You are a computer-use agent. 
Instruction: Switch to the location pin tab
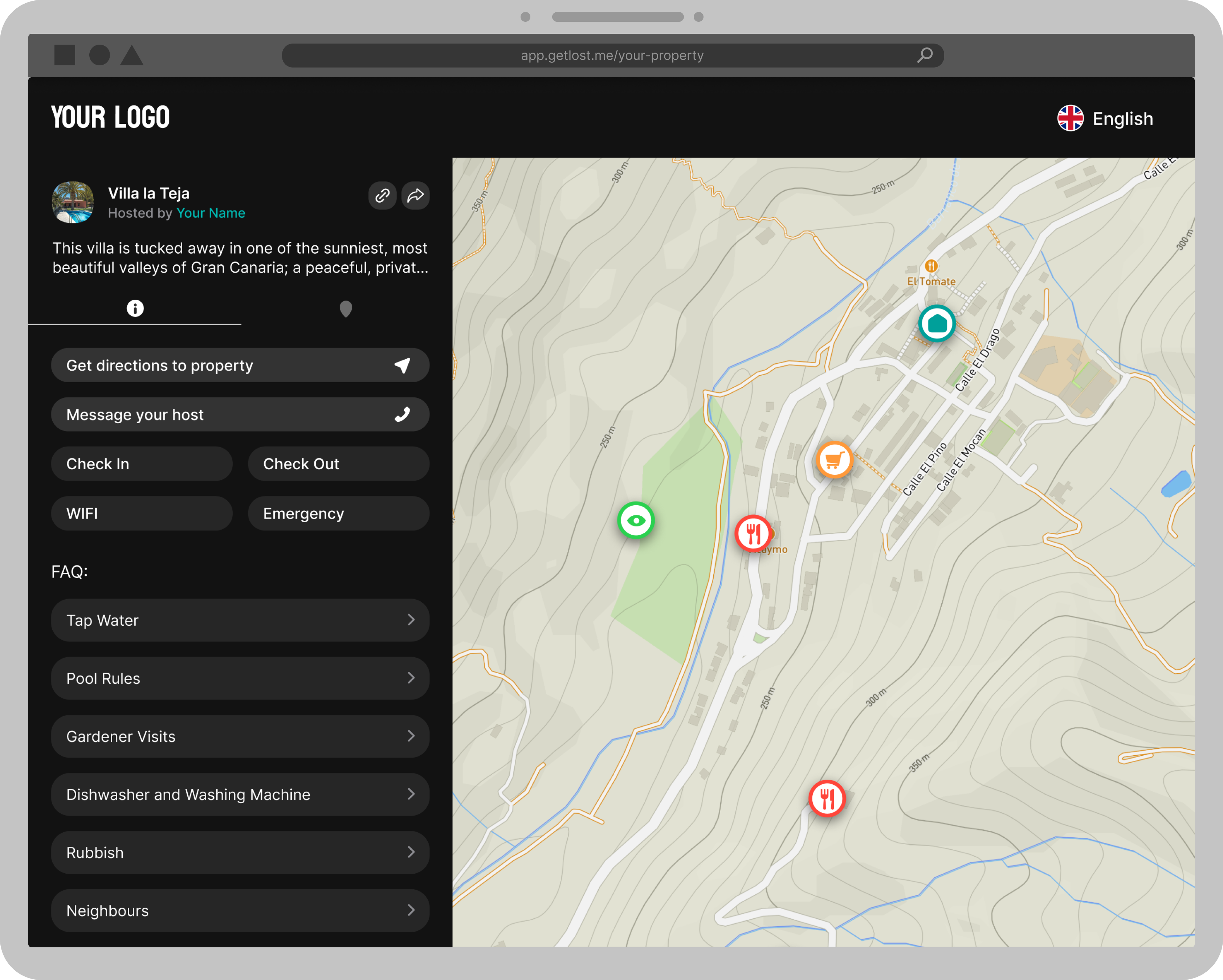click(x=346, y=309)
